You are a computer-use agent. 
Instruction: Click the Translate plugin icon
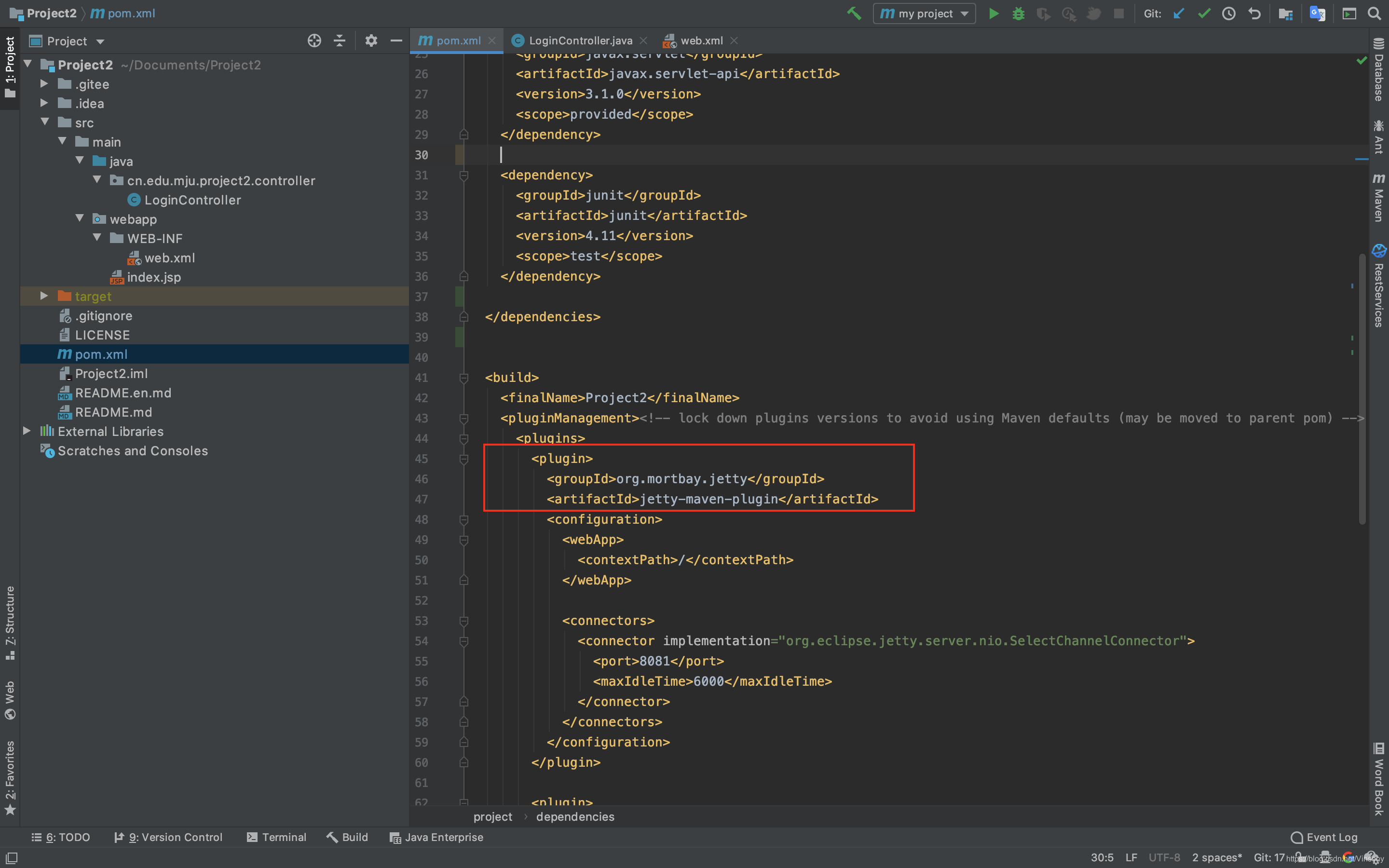(x=1317, y=13)
